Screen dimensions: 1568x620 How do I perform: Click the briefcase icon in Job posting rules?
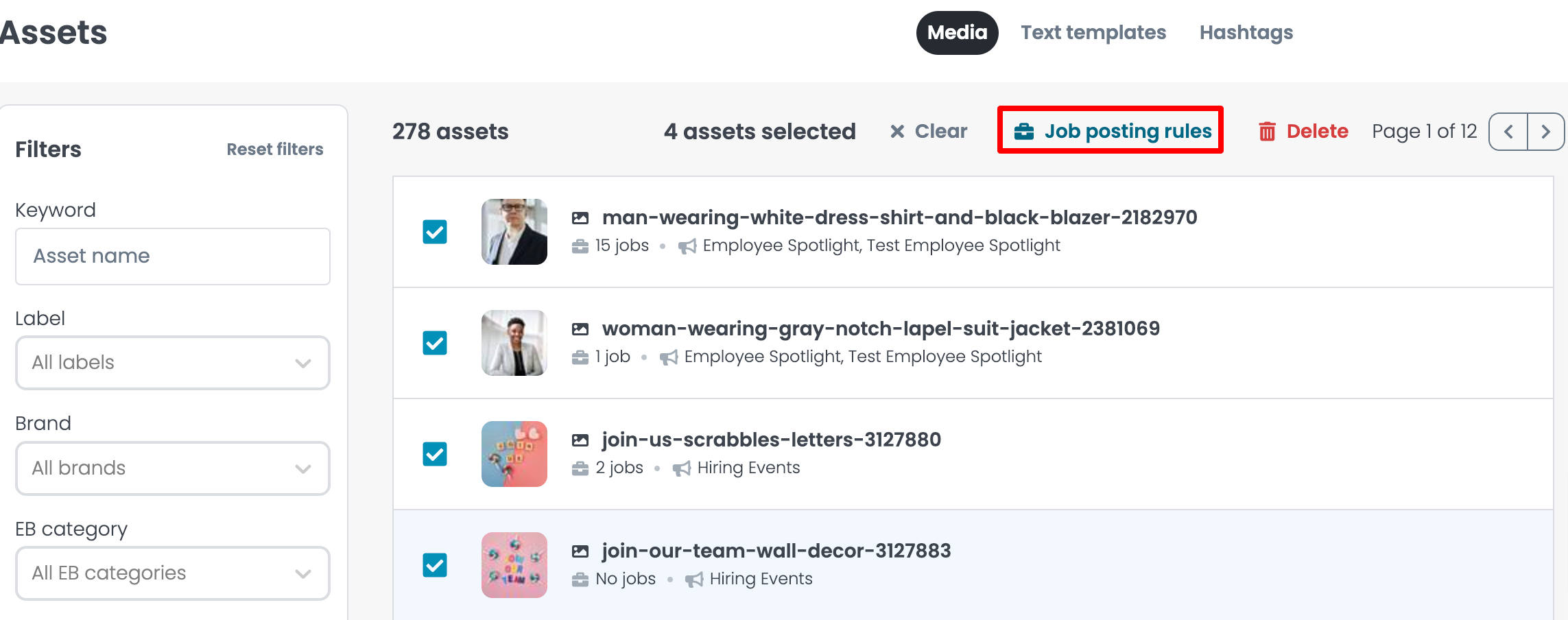pyautogui.click(x=1024, y=131)
